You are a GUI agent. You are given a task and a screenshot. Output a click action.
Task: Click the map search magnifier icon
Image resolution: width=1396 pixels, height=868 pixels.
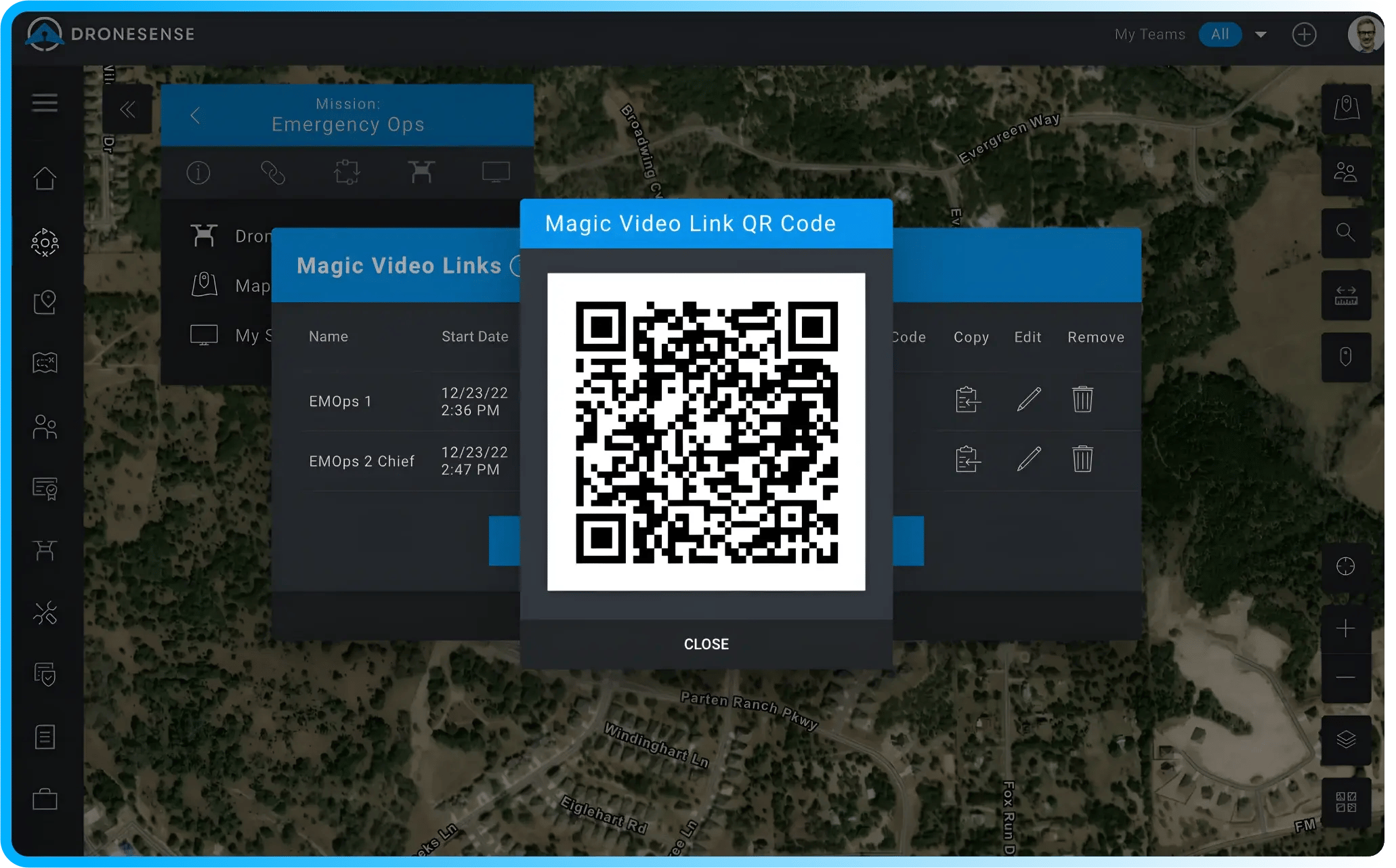tap(1346, 233)
